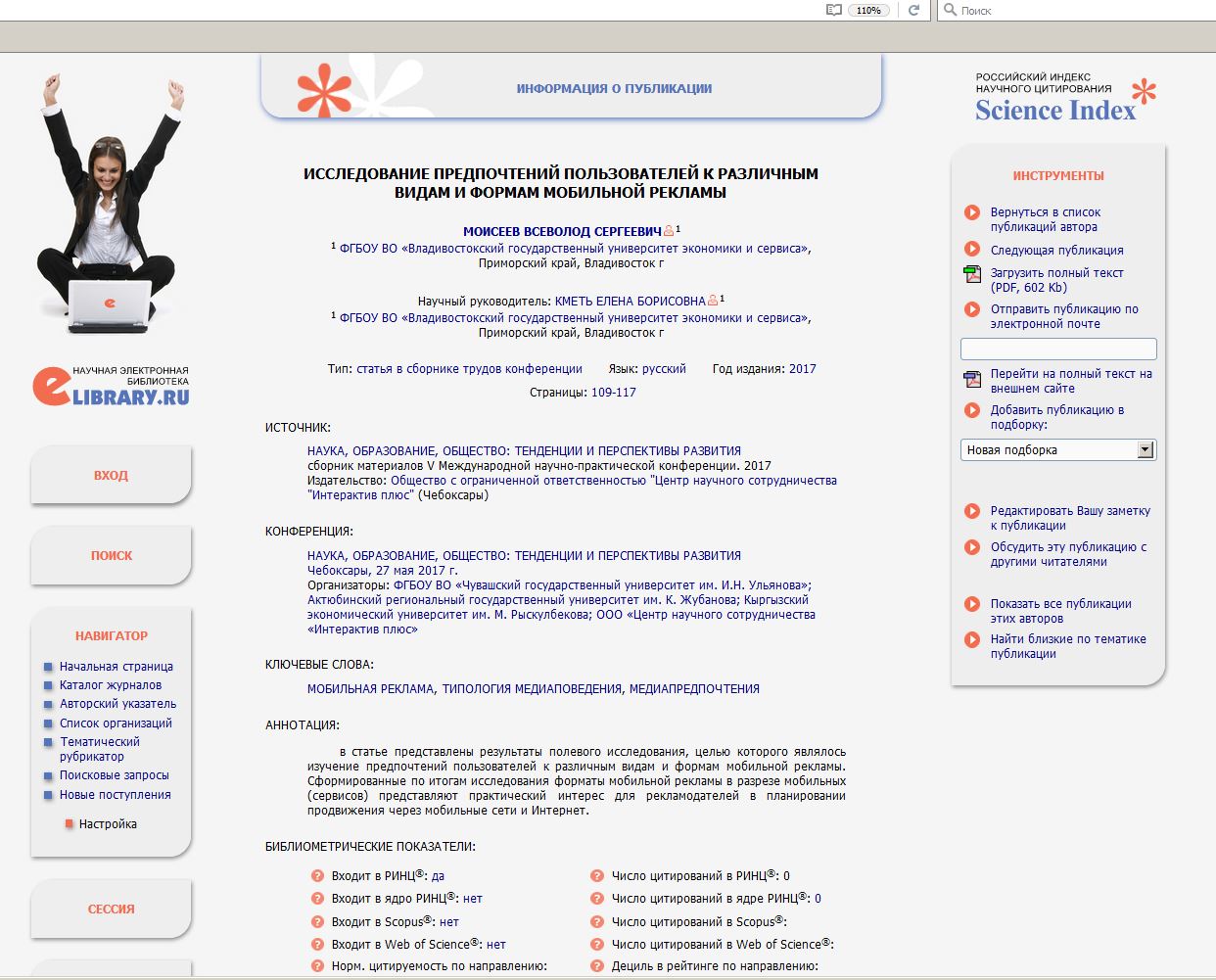Toggle browser reader view icon
The image size is (1216, 980).
834,10
